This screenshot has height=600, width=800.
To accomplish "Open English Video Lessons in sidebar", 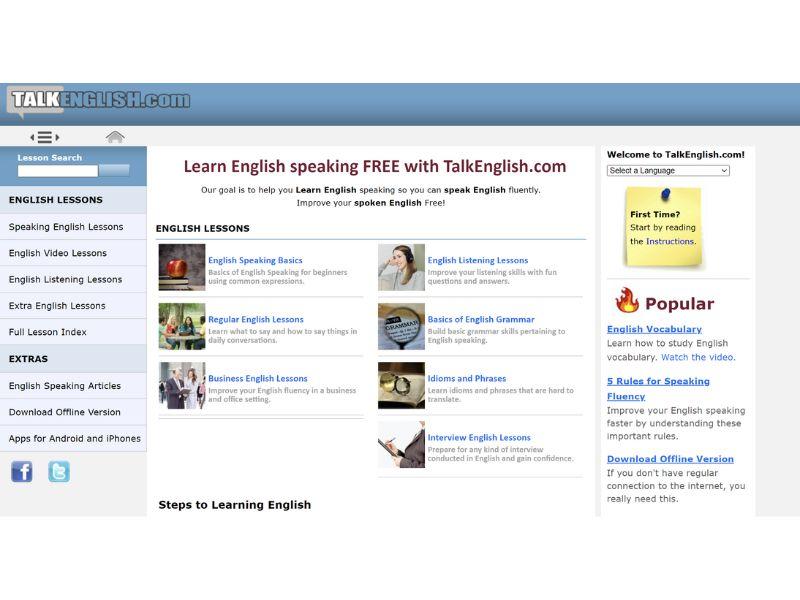I will coord(73,253).
